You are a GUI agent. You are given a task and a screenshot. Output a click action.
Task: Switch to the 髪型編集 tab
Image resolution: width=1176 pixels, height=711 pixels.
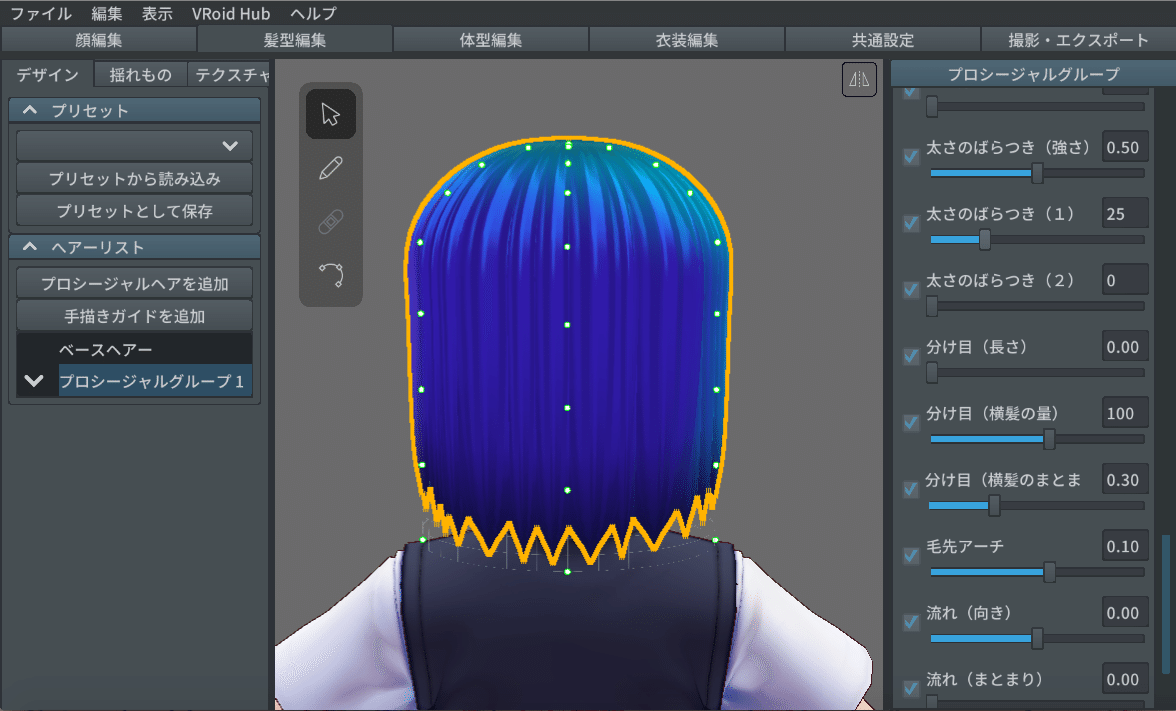click(295, 40)
